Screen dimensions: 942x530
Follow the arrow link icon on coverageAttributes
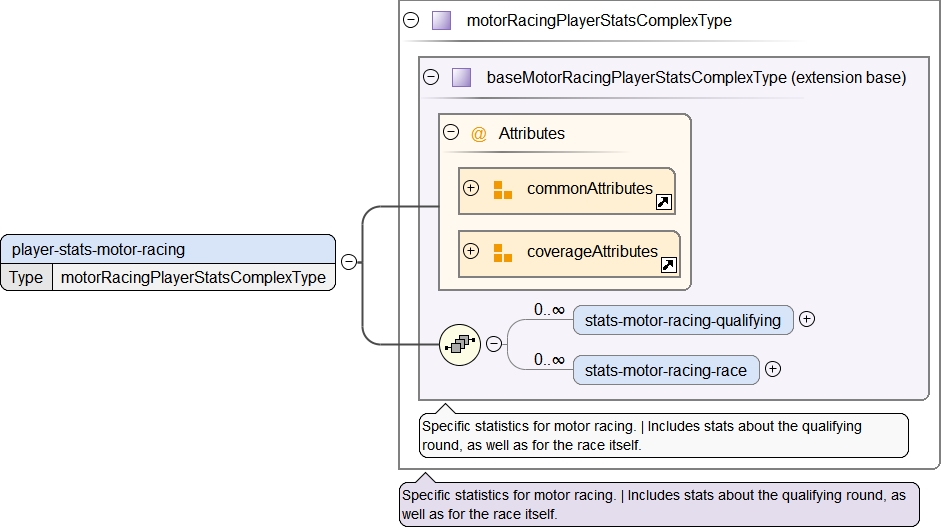click(x=669, y=266)
